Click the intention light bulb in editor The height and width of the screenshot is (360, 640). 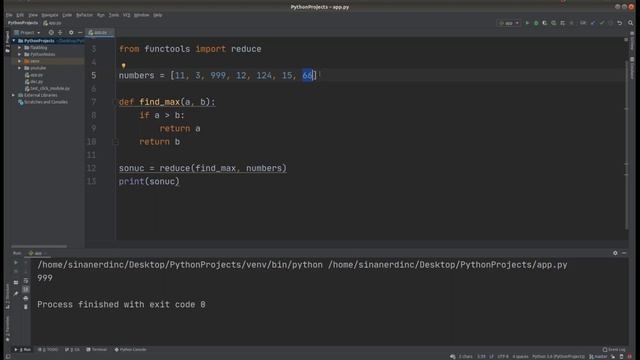click(x=124, y=65)
